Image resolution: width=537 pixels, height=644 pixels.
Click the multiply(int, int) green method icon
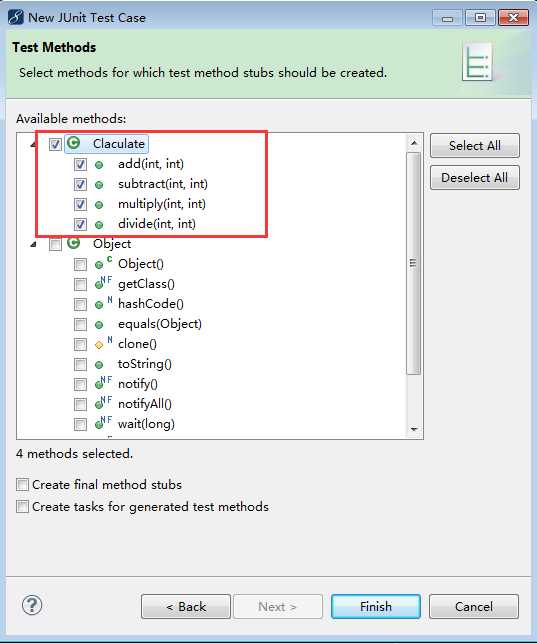coord(99,205)
